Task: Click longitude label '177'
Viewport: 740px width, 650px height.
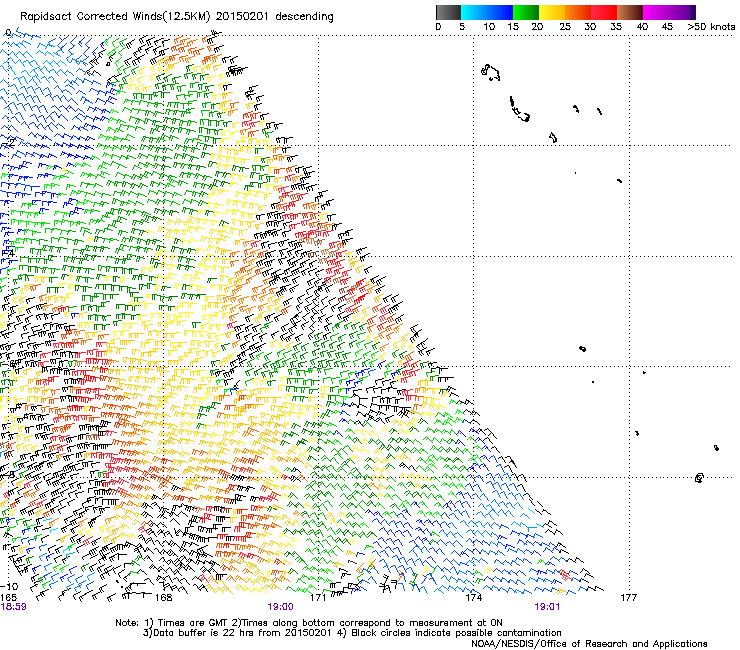Action: tap(629, 598)
